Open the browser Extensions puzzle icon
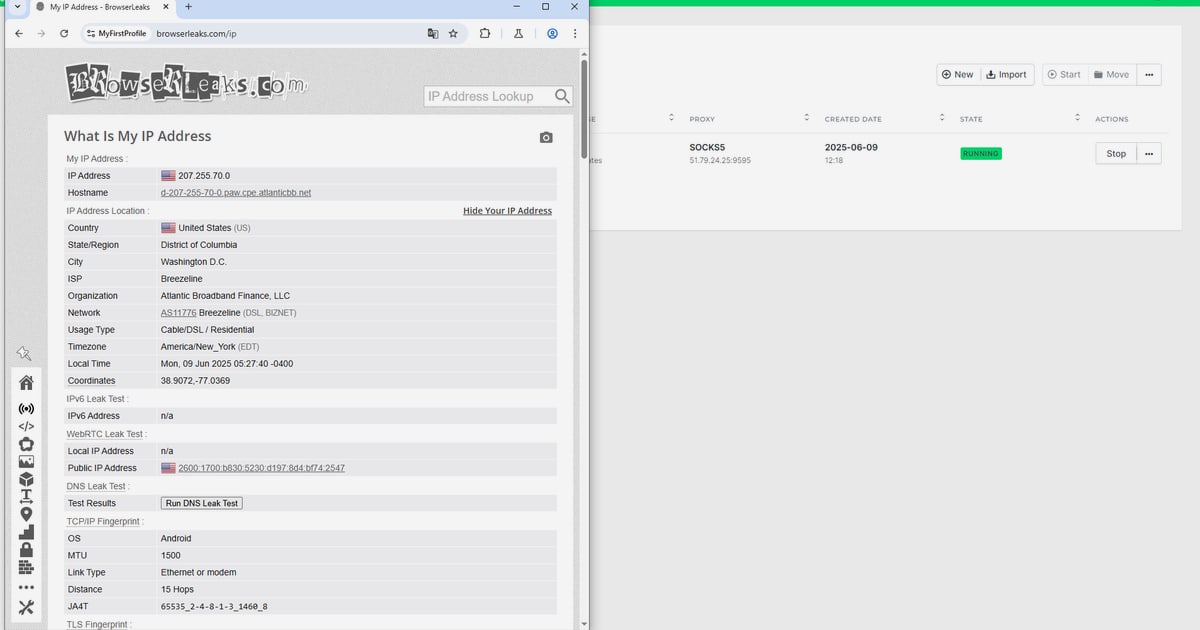 click(x=485, y=33)
